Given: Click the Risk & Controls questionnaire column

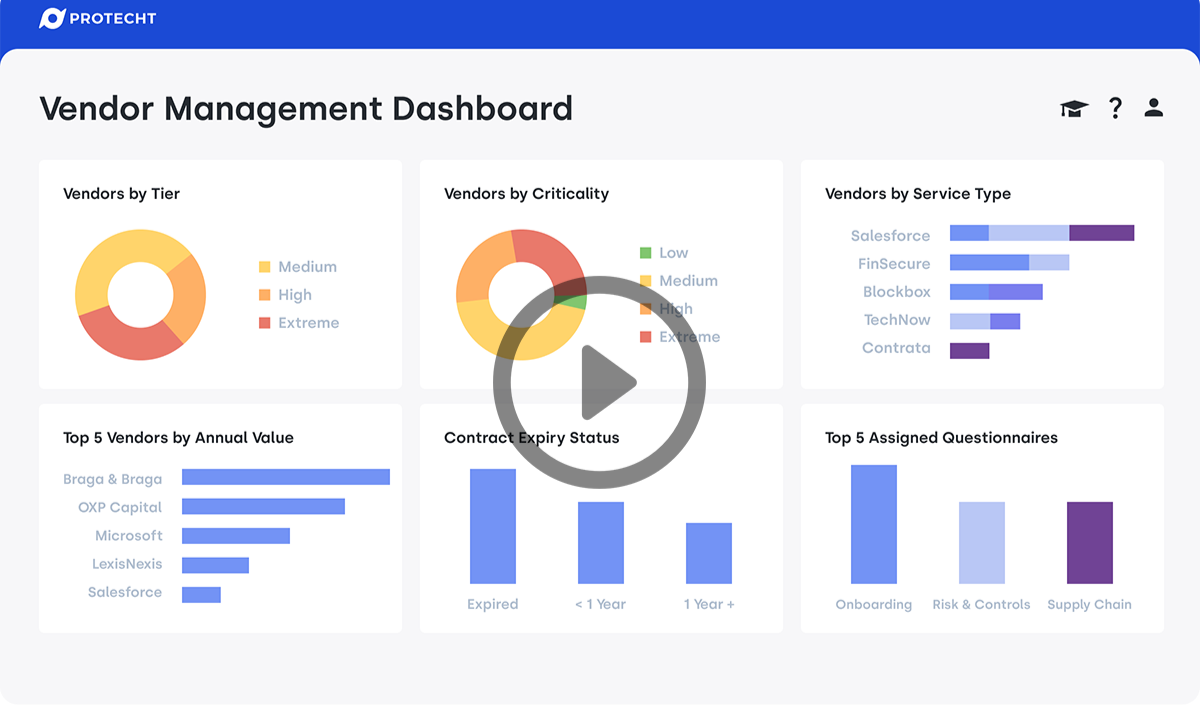Looking at the screenshot, I should [x=982, y=543].
